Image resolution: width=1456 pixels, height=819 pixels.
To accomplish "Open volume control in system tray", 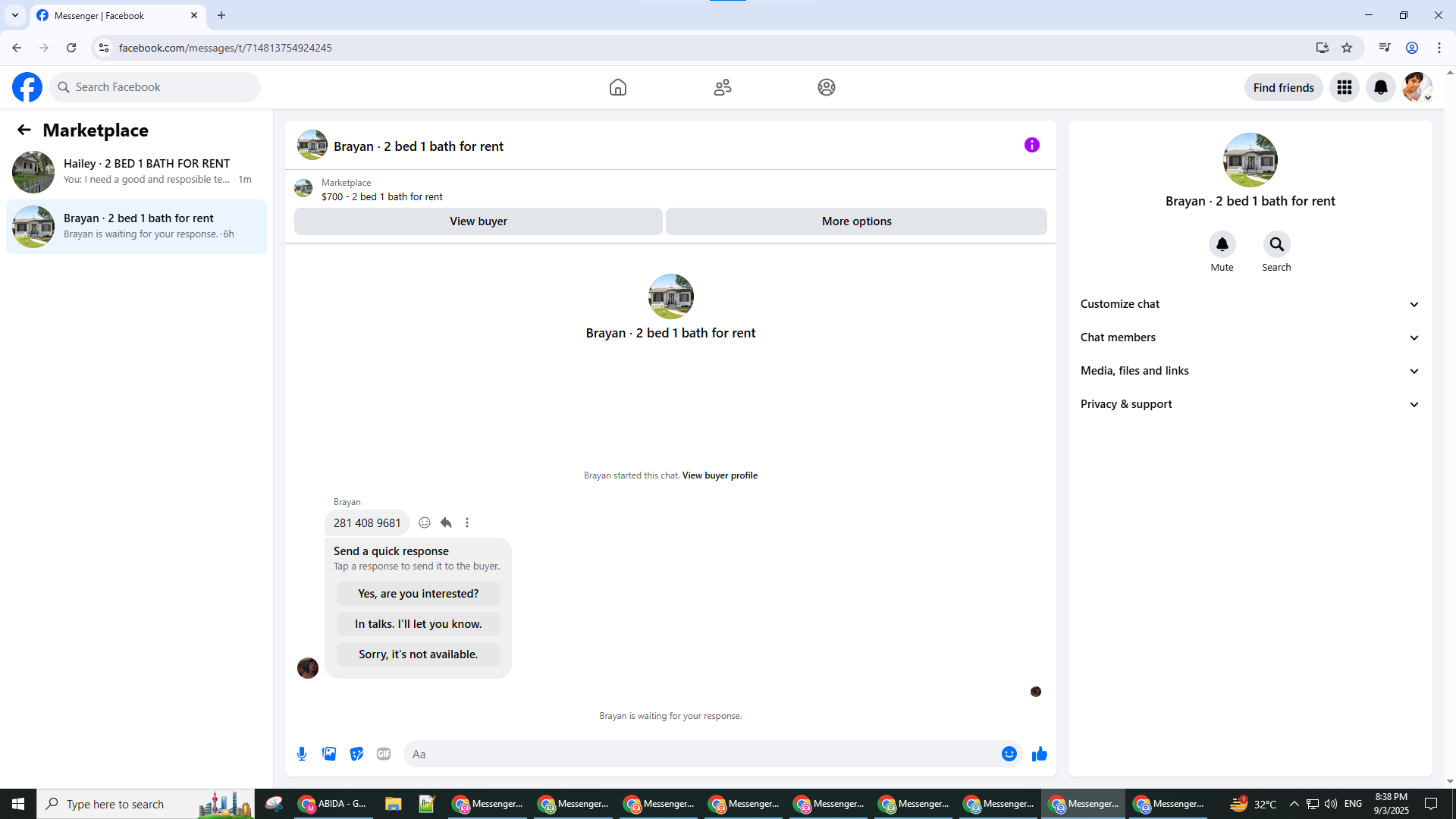I will point(1331,804).
